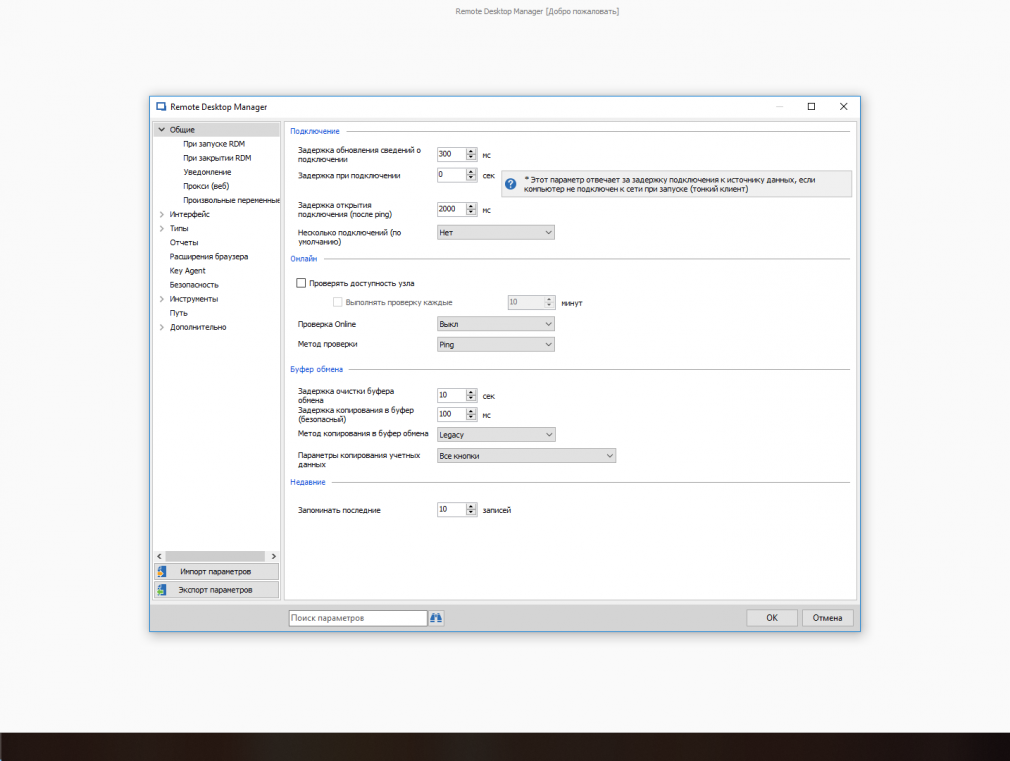Click the 300 мс delay value field
Viewport: 1010px width, 761px height.
pos(452,154)
